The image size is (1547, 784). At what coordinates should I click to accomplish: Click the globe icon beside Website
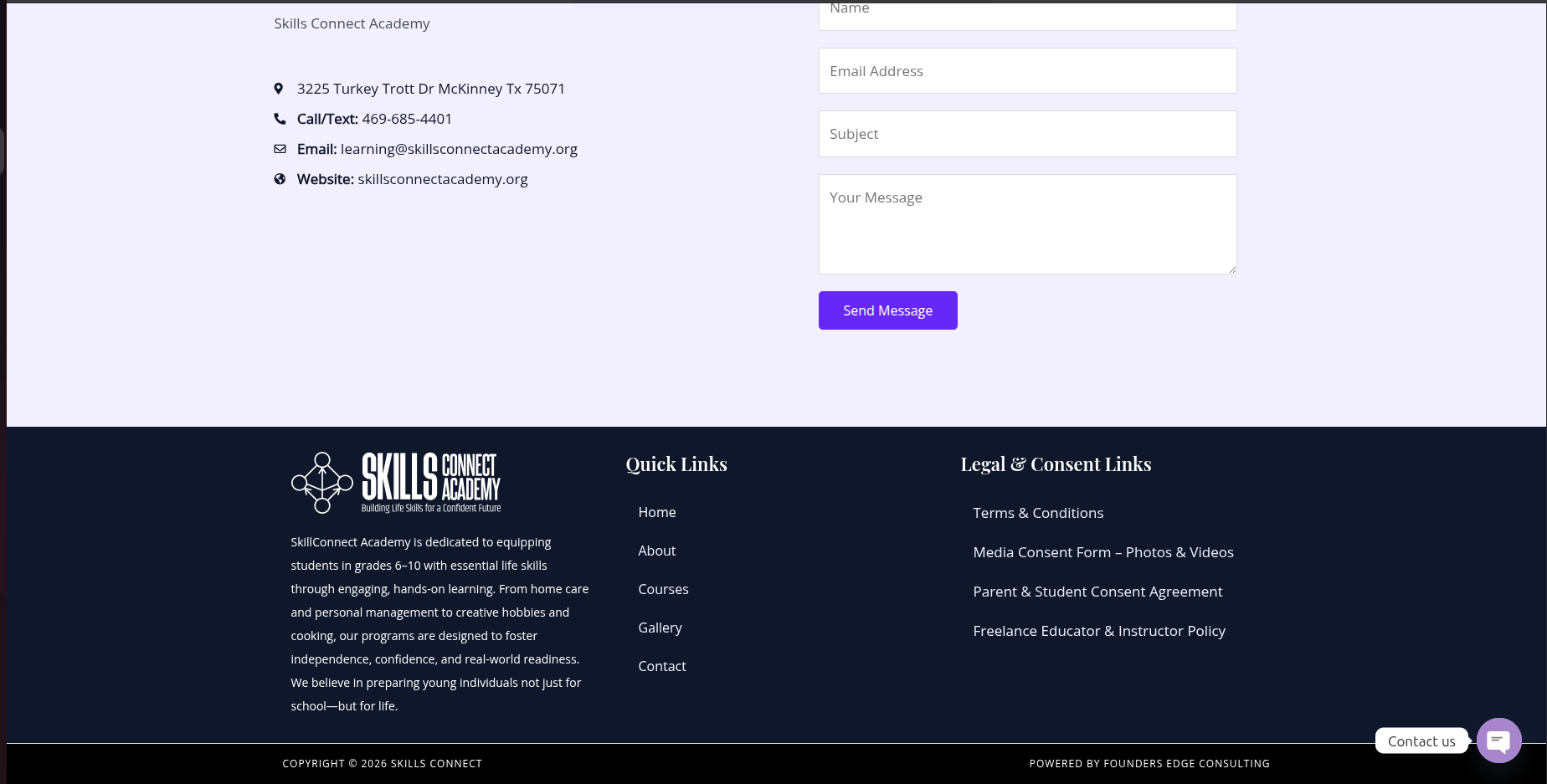[280, 179]
